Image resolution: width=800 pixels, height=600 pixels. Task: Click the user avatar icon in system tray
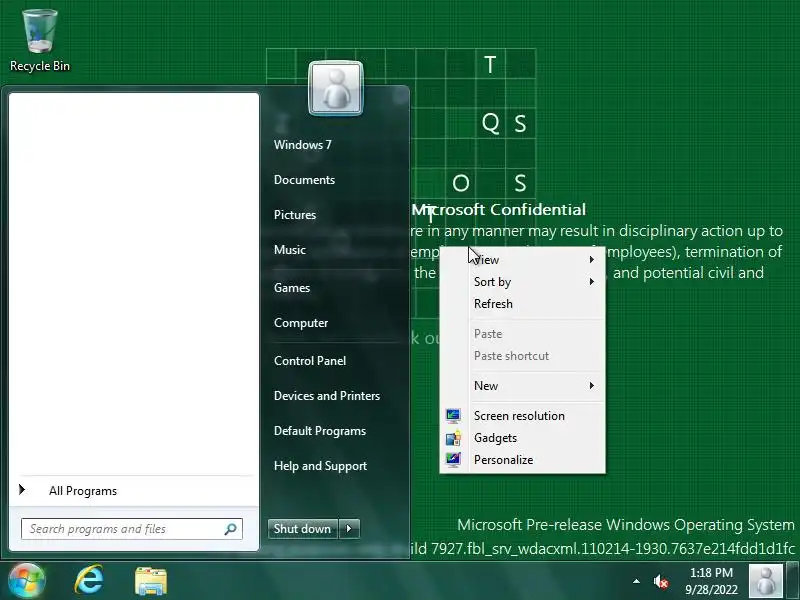(x=765, y=581)
